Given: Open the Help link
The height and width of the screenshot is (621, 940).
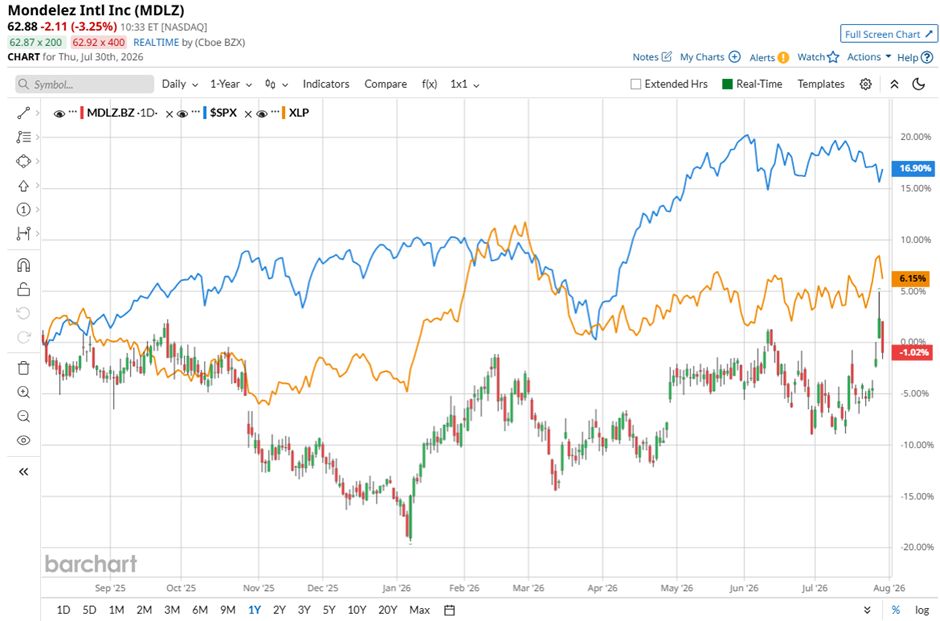Looking at the screenshot, I should coord(915,58).
